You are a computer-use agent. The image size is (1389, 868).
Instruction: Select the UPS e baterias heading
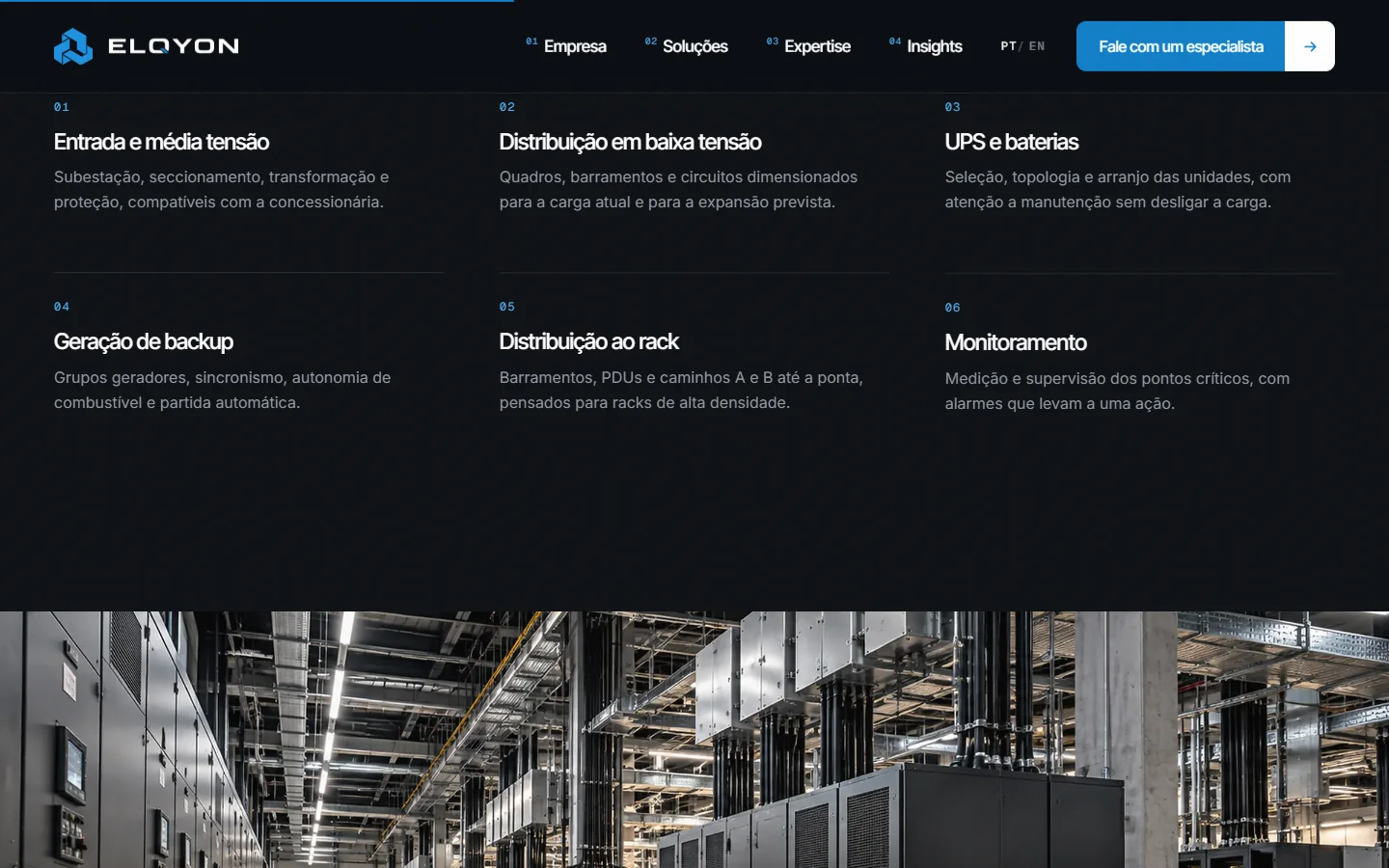1012,142
